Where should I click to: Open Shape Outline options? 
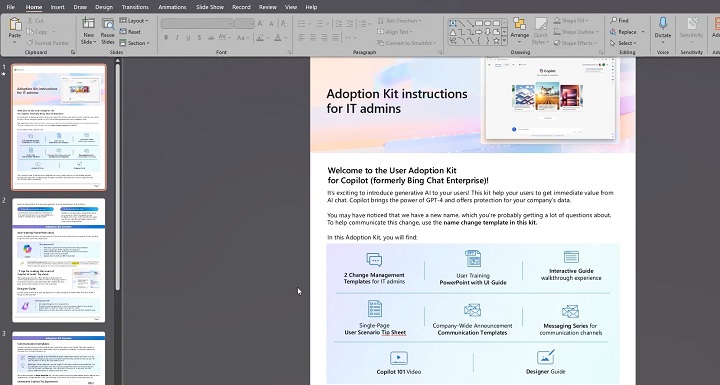[576, 32]
